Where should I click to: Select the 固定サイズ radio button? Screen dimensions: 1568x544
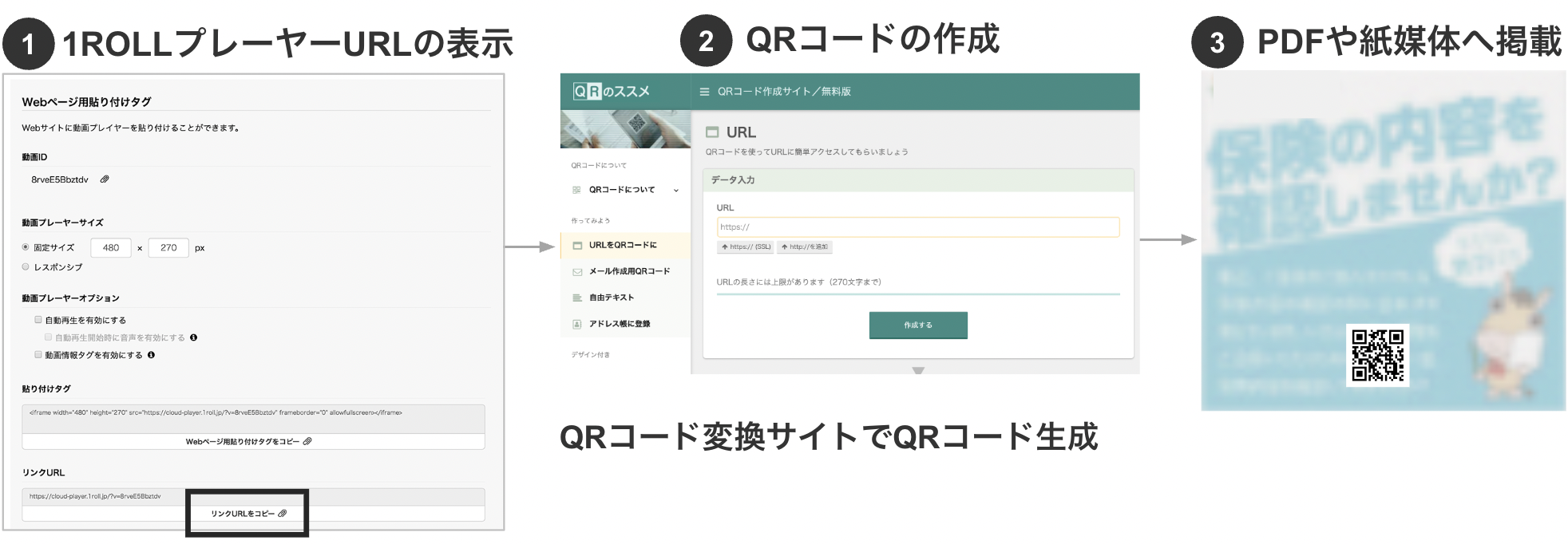pos(26,247)
